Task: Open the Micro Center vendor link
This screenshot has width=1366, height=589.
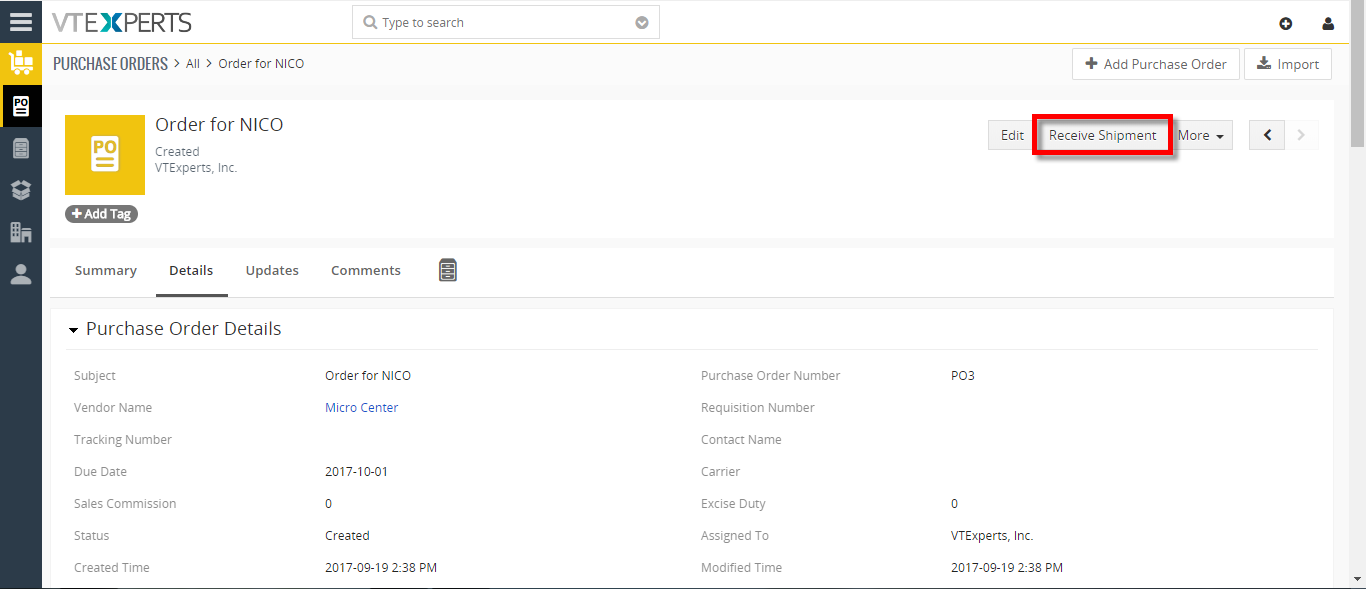Action: pyautogui.click(x=362, y=407)
